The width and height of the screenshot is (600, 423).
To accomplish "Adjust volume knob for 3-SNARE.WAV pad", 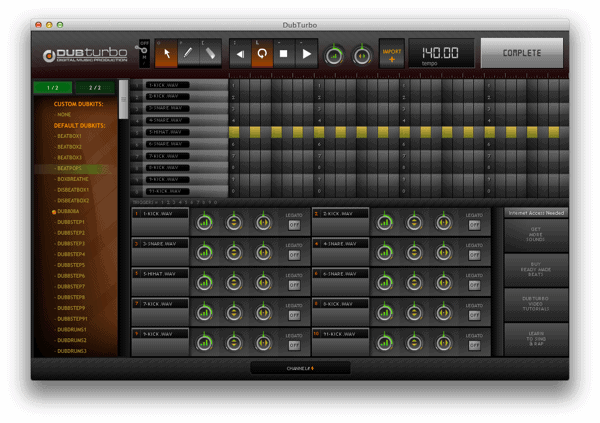I will point(205,254).
